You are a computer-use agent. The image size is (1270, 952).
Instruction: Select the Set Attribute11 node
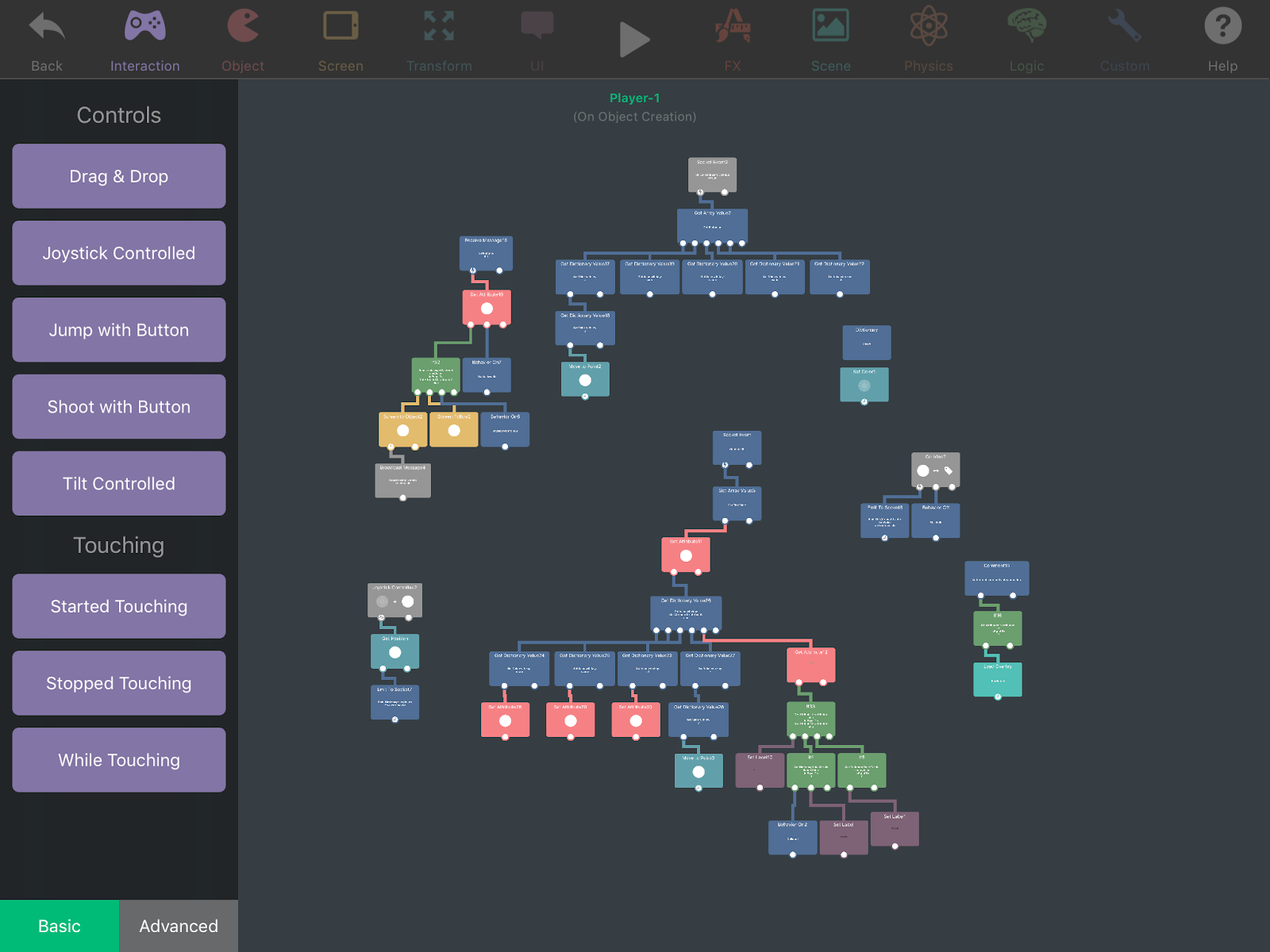point(686,555)
